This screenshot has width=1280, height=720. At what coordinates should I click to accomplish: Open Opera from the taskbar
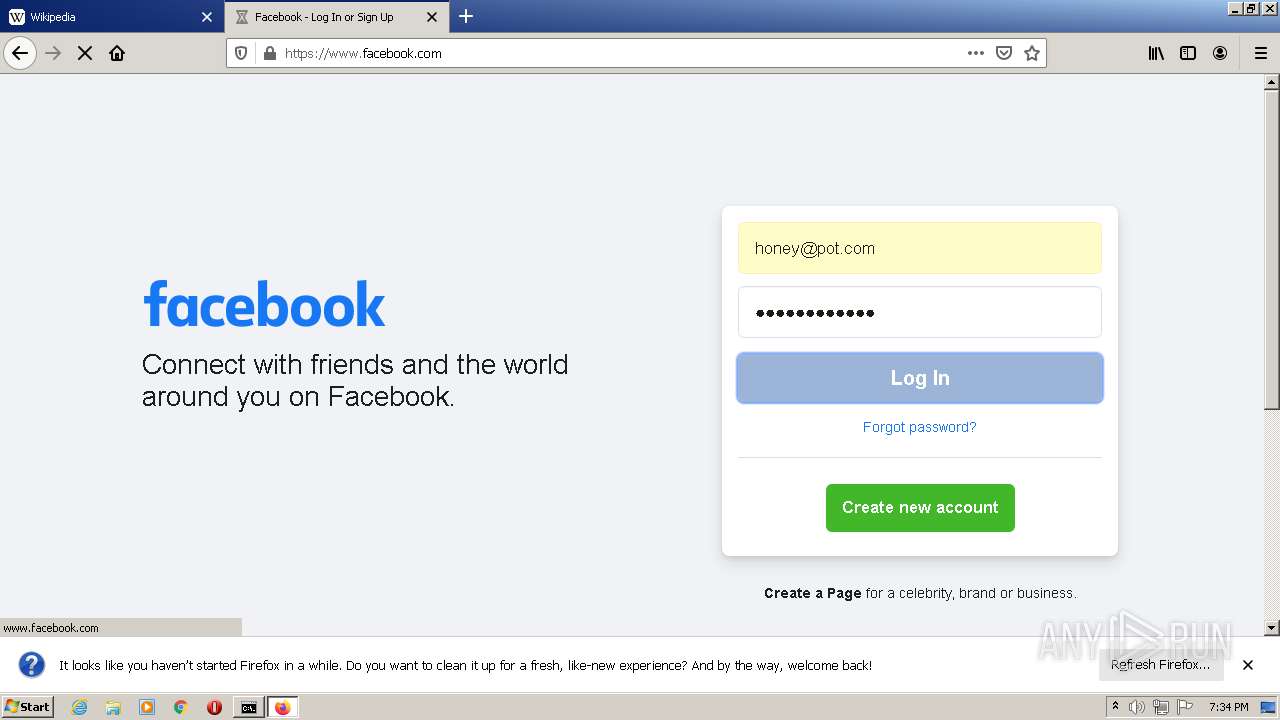click(214, 707)
